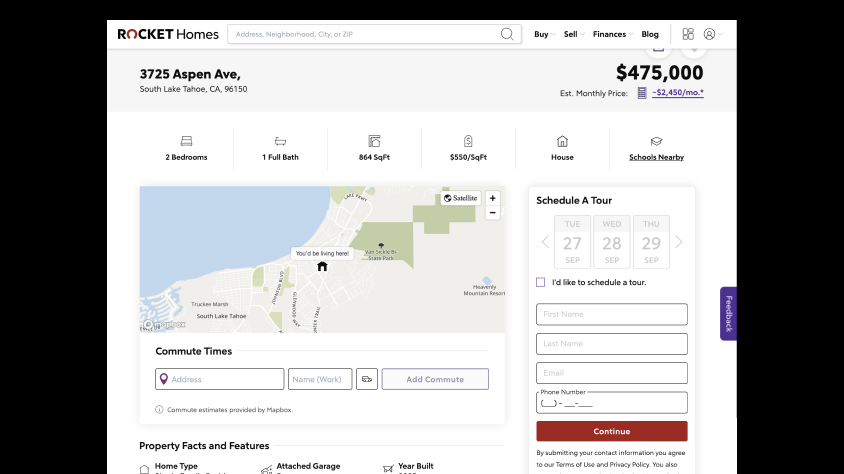
Task: Click the house icon above House label
Action: click(x=562, y=141)
